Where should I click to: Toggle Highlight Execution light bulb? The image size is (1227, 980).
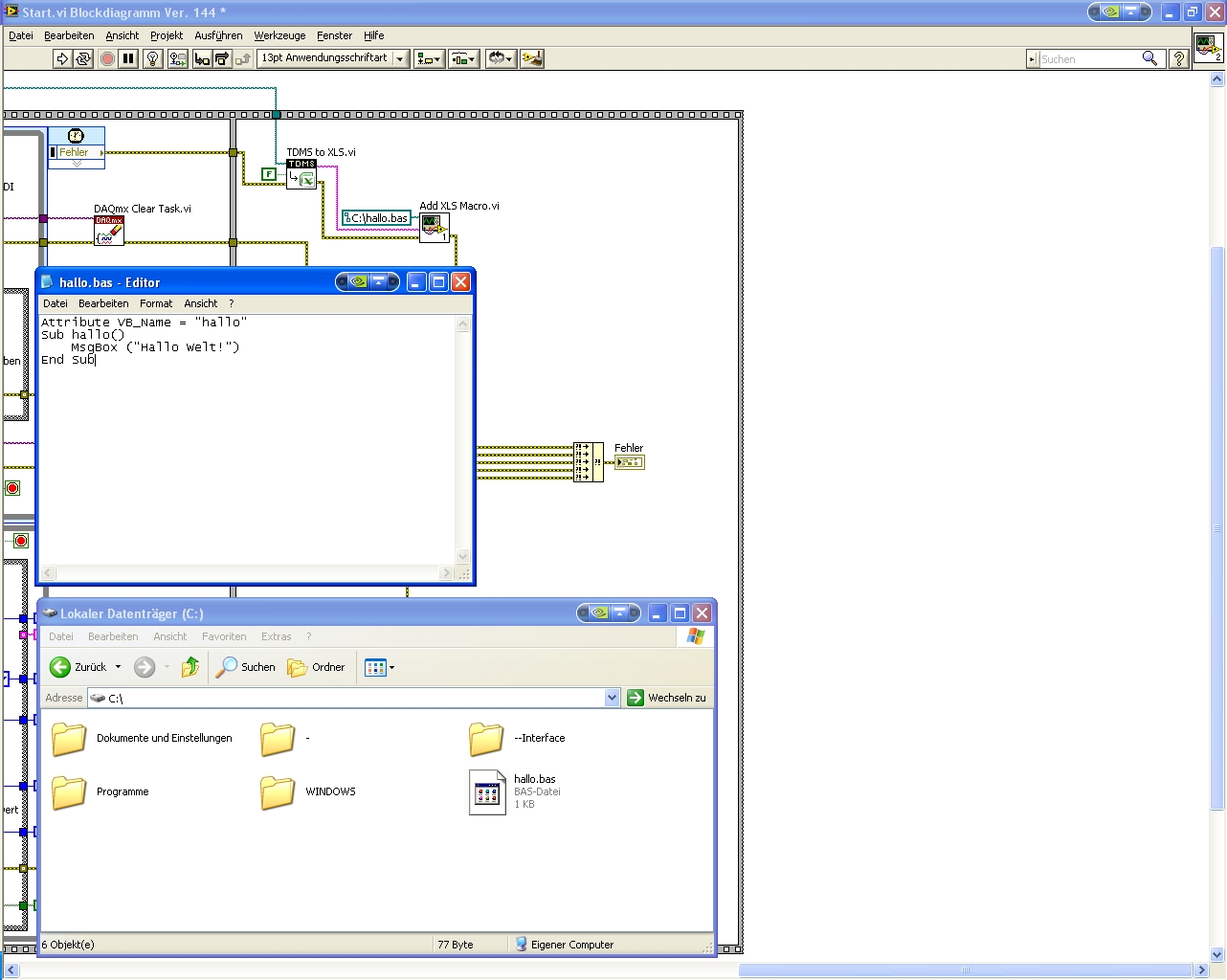152,59
